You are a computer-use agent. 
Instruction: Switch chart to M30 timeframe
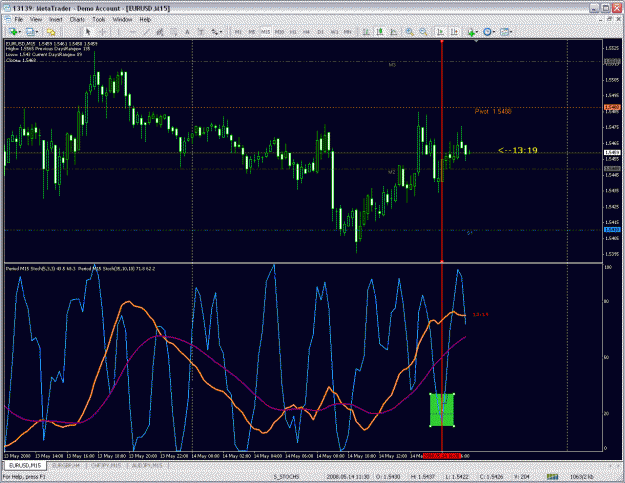click(279, 32)
